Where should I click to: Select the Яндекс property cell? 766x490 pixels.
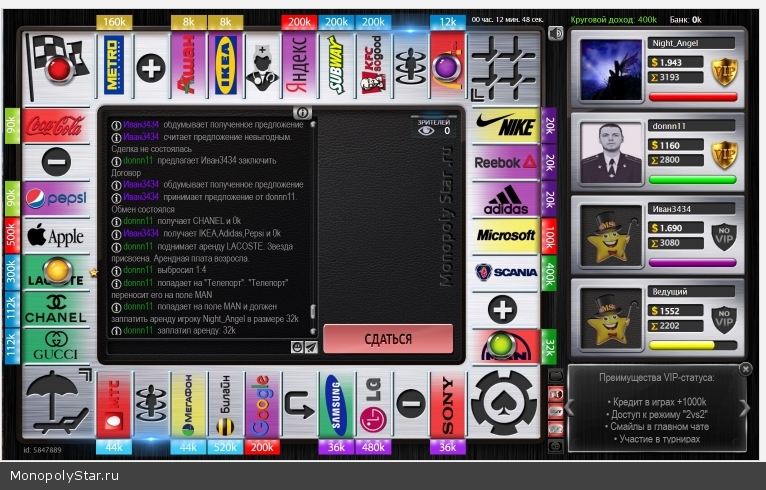[299, 65]
